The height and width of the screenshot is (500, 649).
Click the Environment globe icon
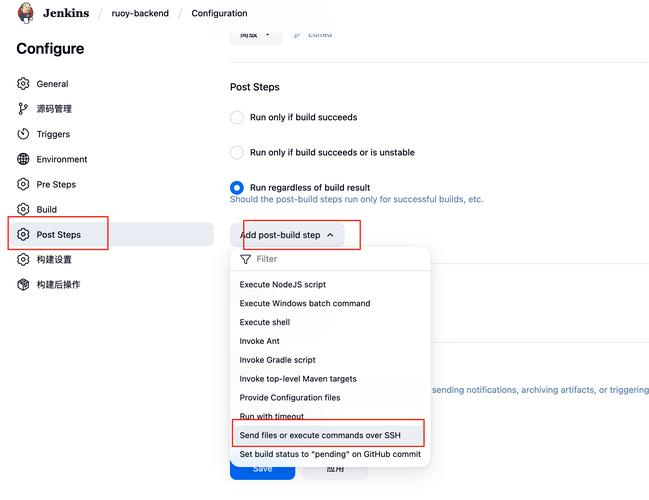click(23, 159)
